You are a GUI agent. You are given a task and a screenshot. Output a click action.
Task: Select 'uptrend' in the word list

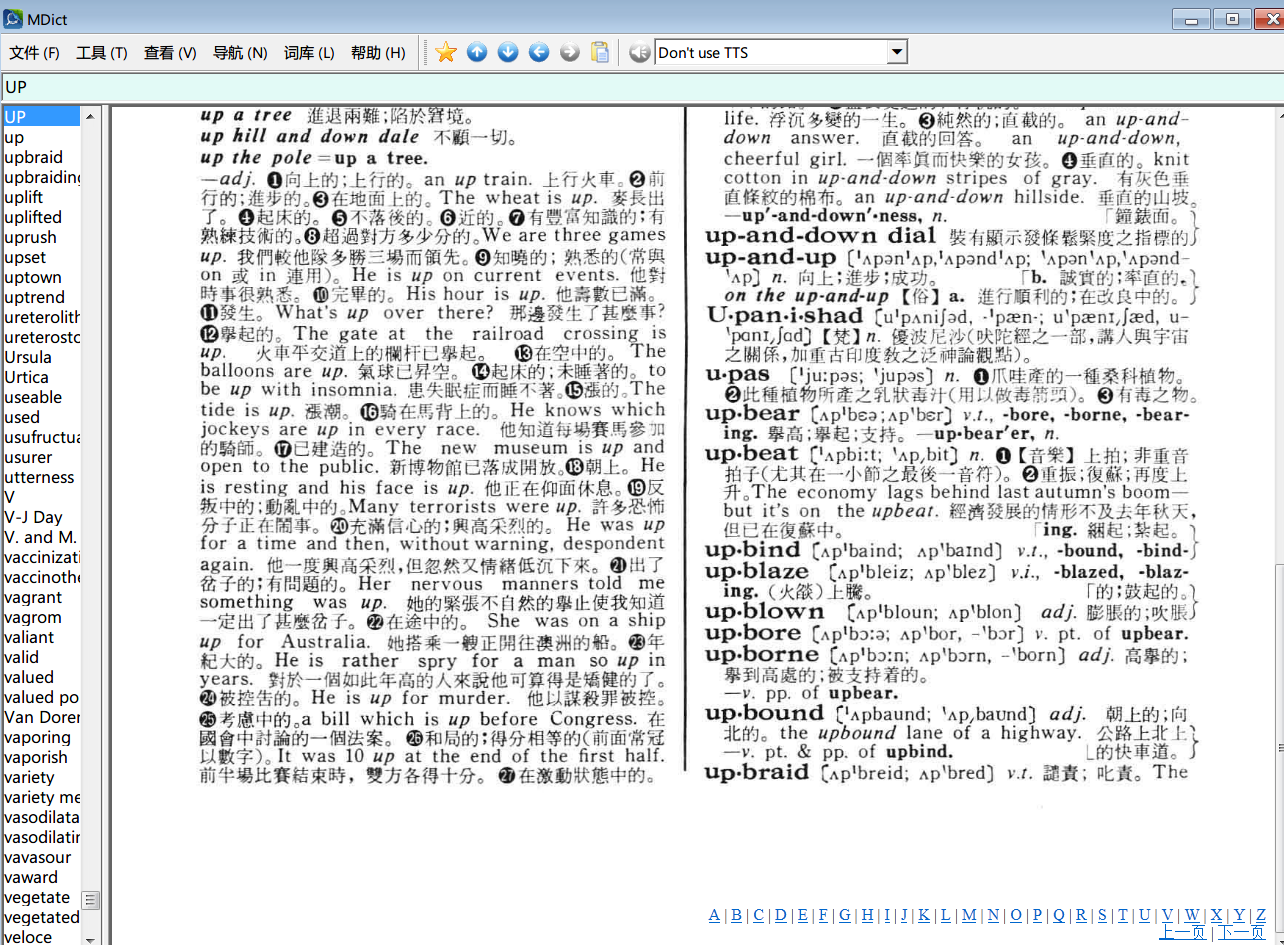pyautogui.click(x=34, y=297)
